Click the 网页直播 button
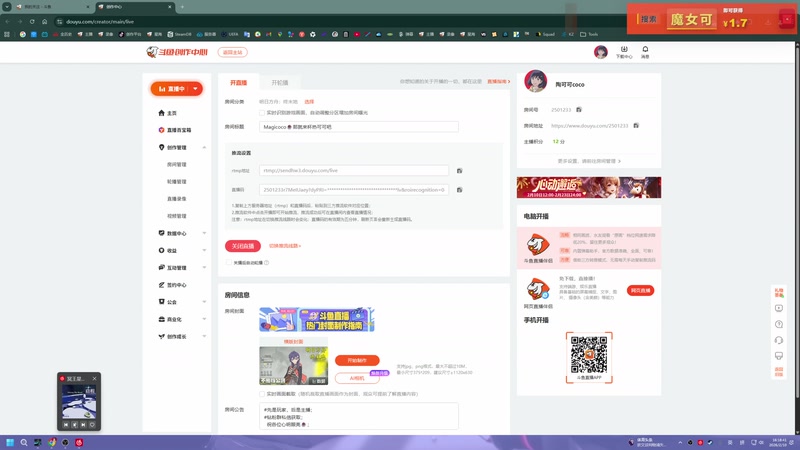Viewport: 800px width, 450px height. coord(640,290)
